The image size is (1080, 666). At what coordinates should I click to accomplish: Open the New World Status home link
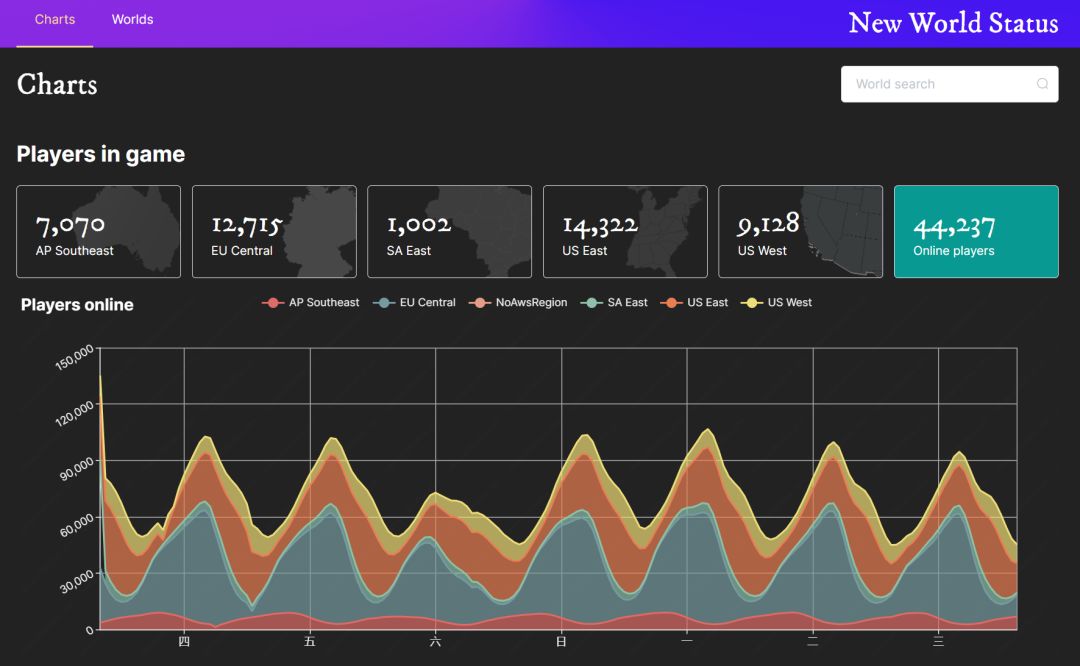tap(952, 23)
